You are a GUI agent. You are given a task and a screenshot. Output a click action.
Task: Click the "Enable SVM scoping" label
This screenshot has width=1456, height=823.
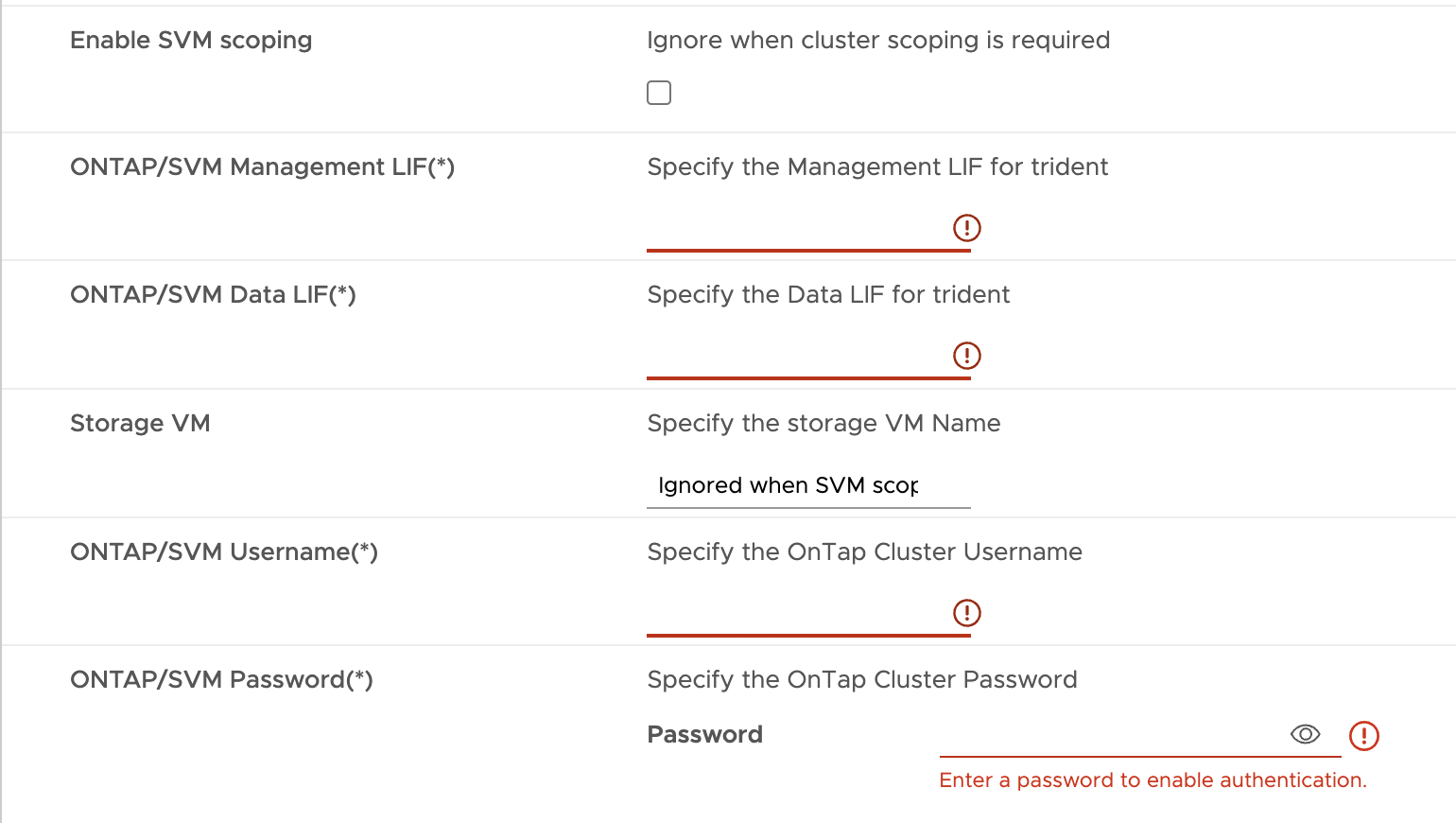click(x=191, y=41)
